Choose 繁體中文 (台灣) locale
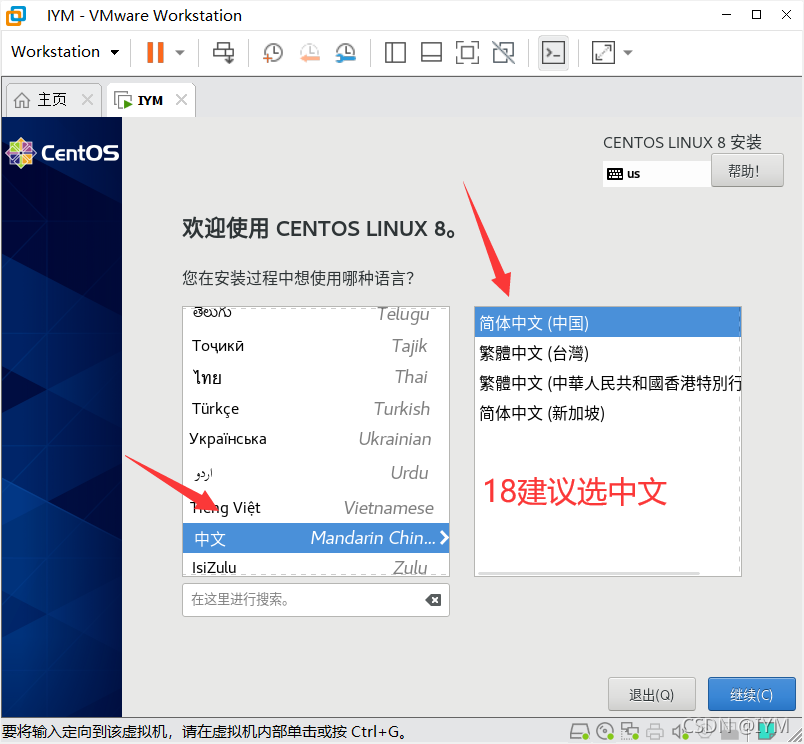 pyautogui.click(x=608, y=353)
